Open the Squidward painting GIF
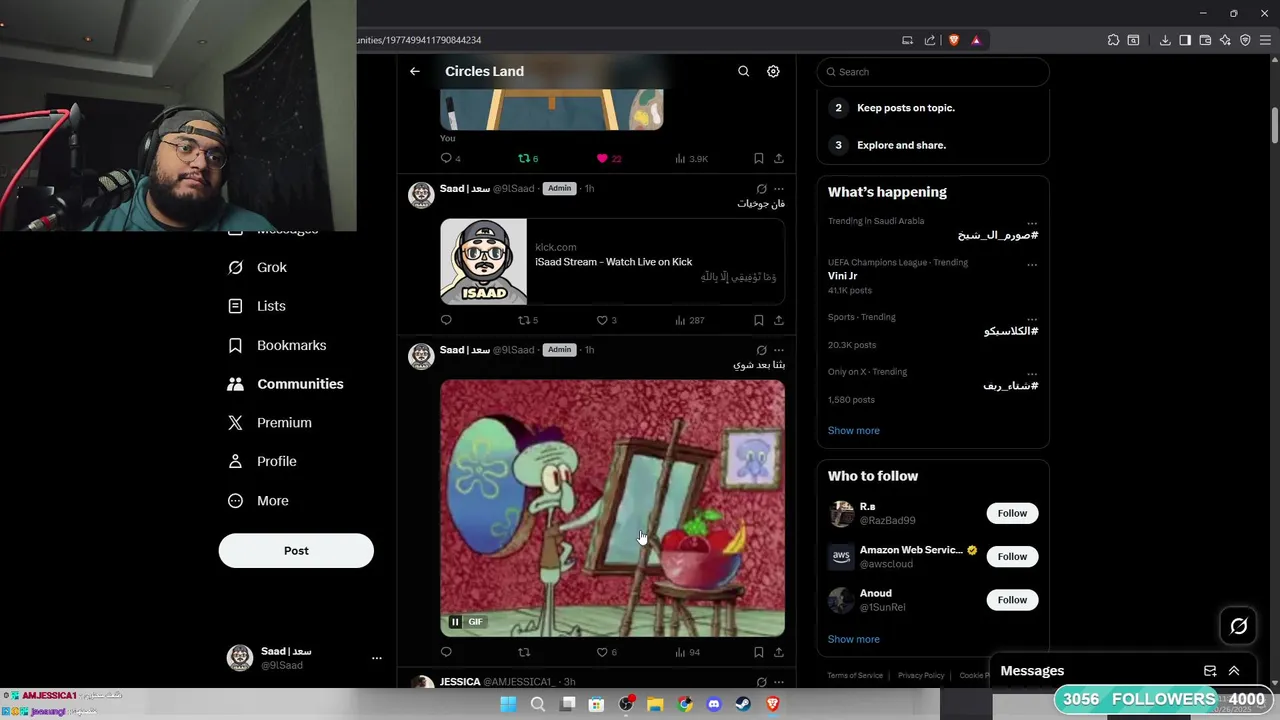 612,508
